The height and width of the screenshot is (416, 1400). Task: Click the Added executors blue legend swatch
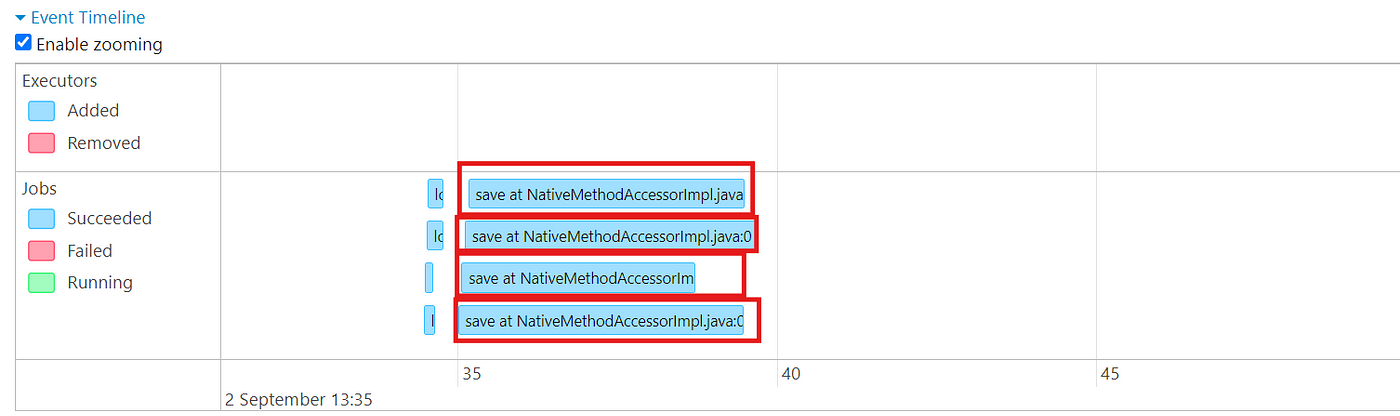[41, 110]
